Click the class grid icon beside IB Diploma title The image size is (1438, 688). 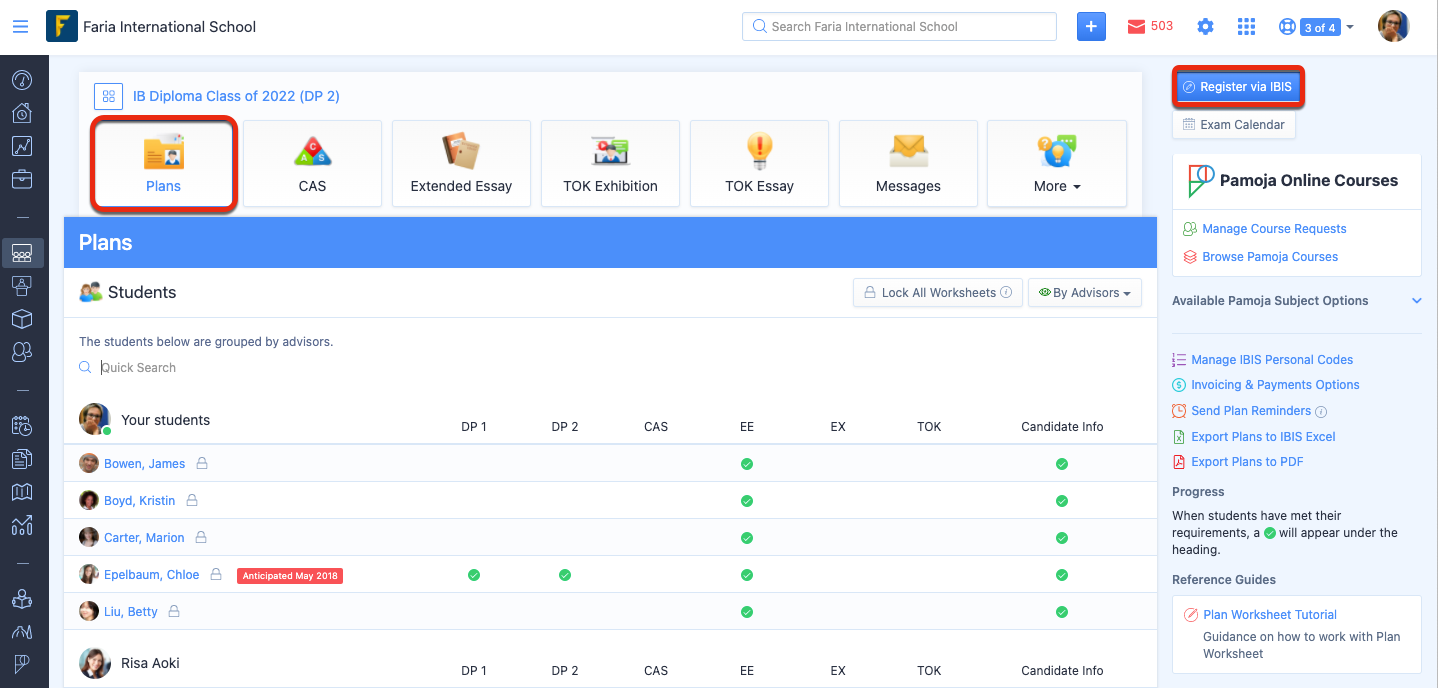pyautogui.click(x=108, y=96)
